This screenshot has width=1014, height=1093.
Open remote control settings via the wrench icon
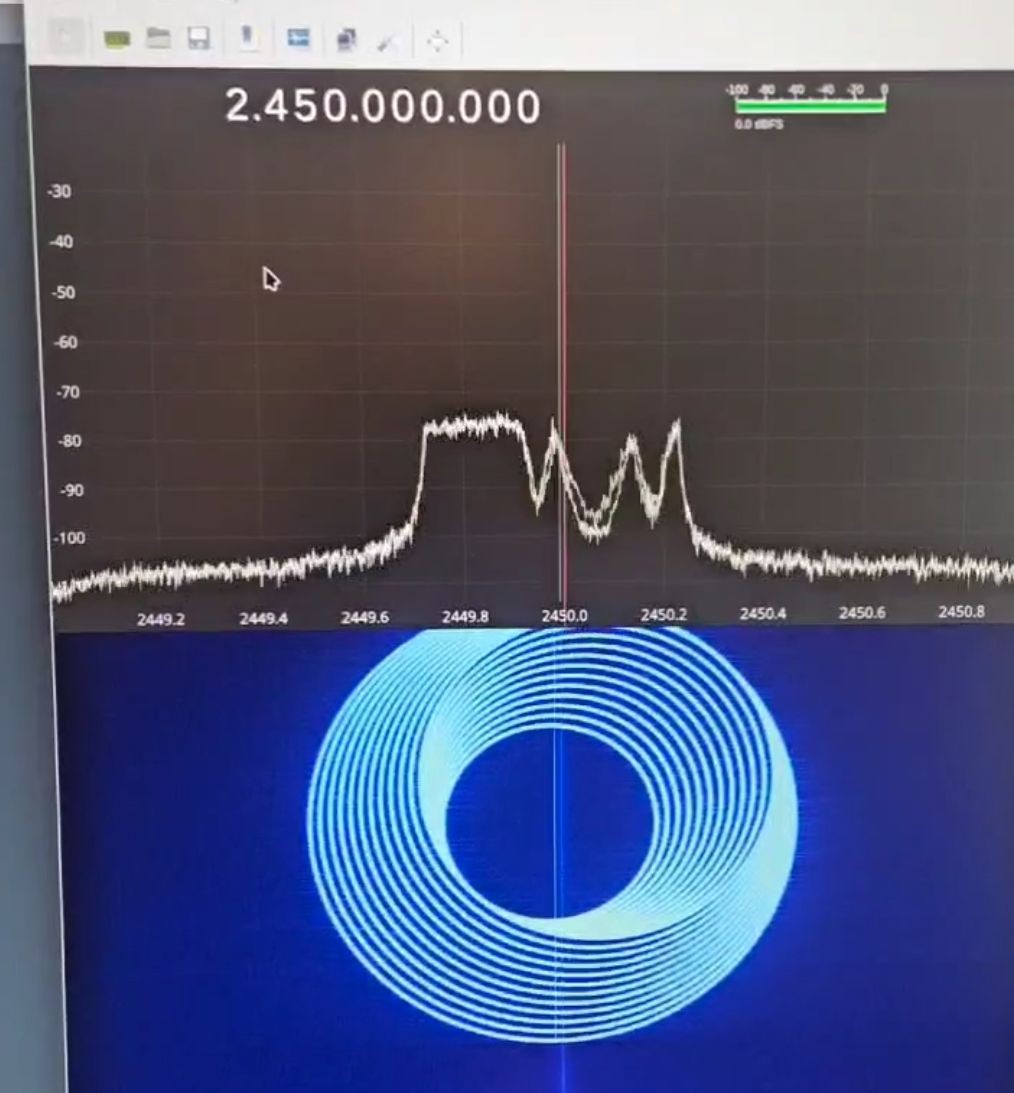(386, 41)
